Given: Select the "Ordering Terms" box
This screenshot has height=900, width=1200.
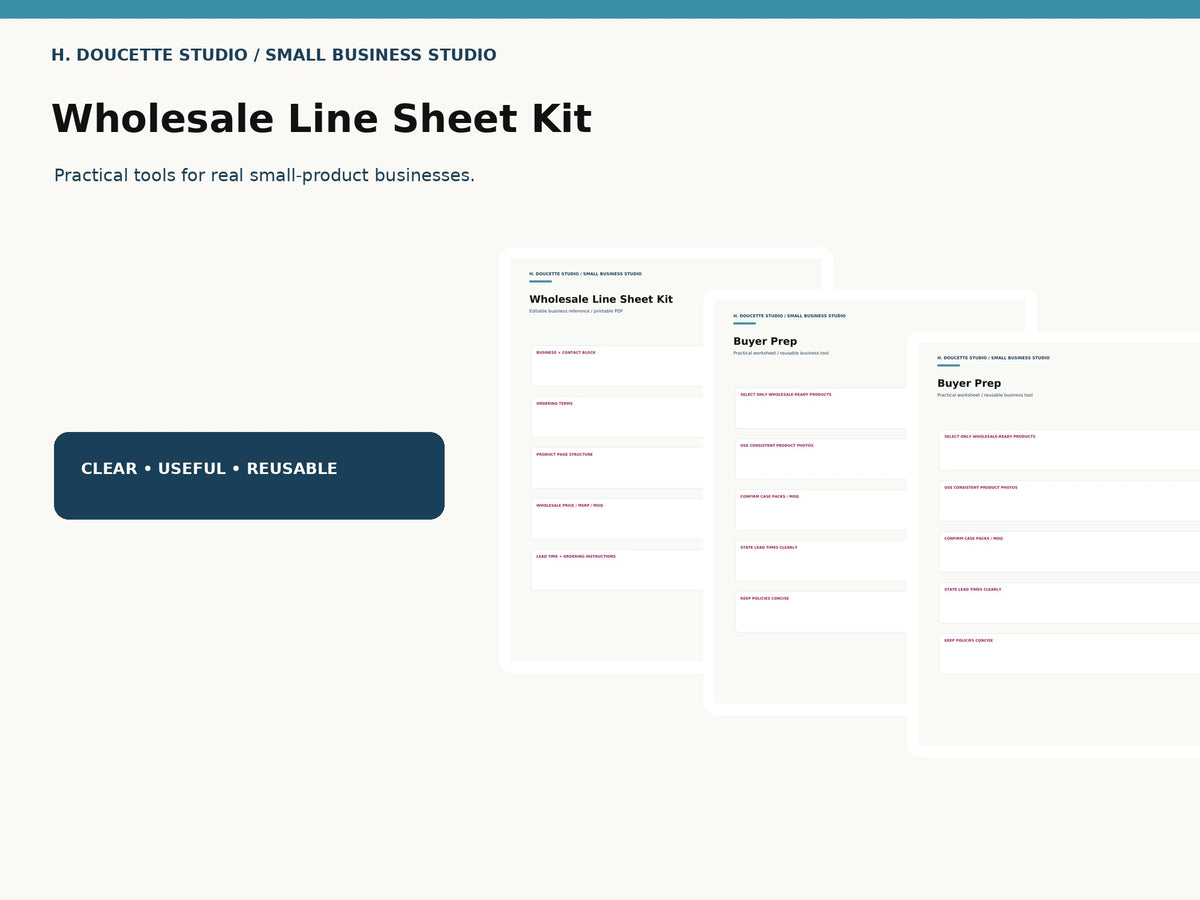Looking at the screenshot, I should [x=617, y=417].
